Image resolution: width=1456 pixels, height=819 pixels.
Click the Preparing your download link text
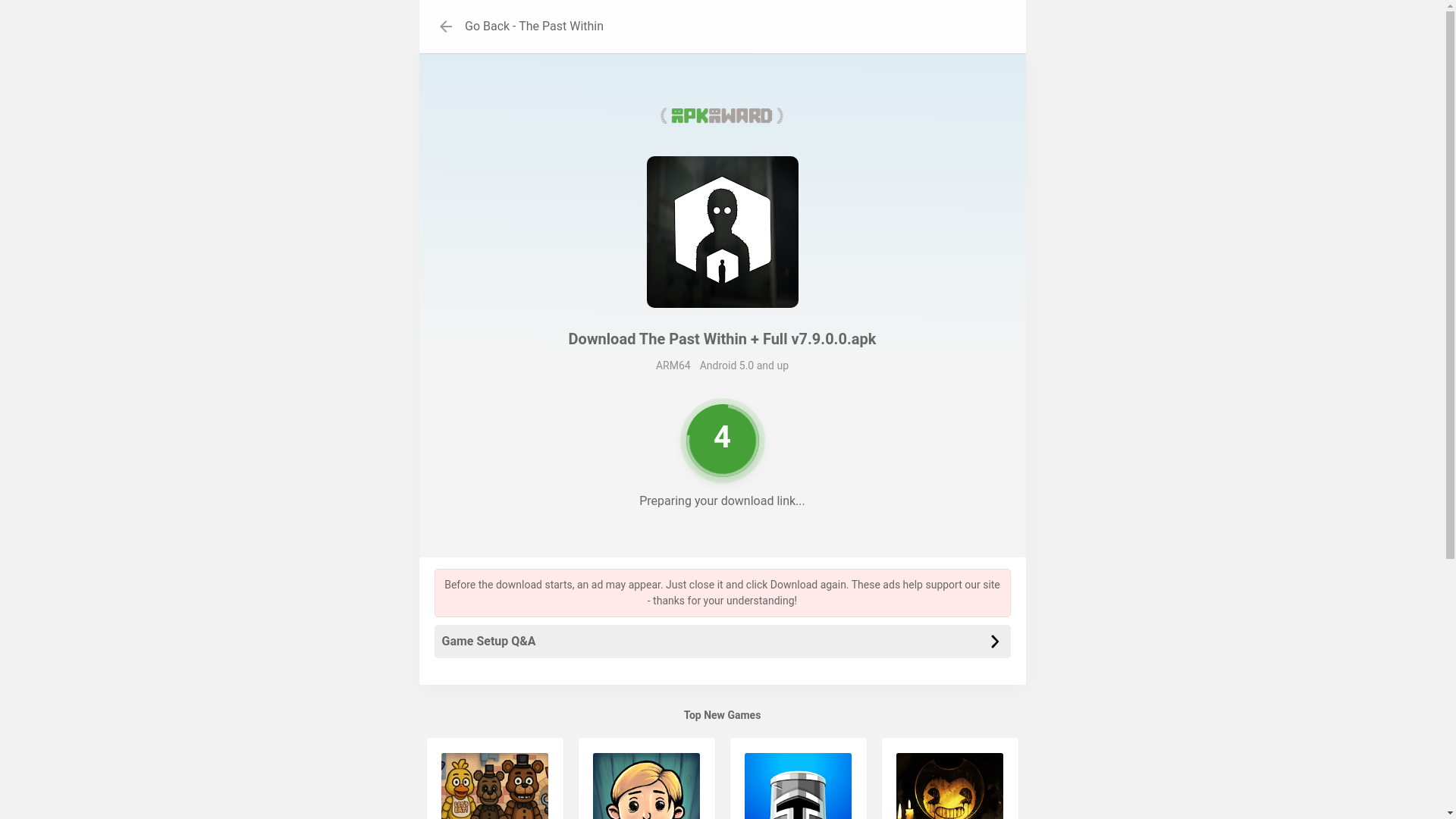click(x=722, y=501)
